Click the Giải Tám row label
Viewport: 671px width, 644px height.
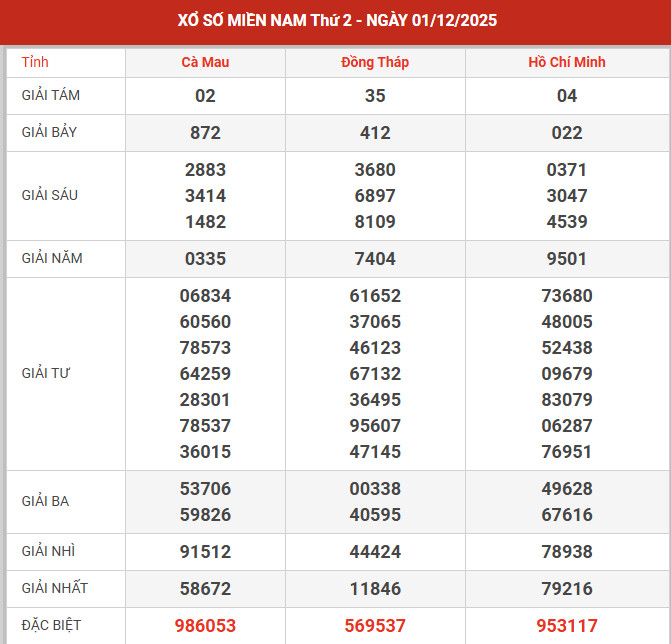(51, 96)
